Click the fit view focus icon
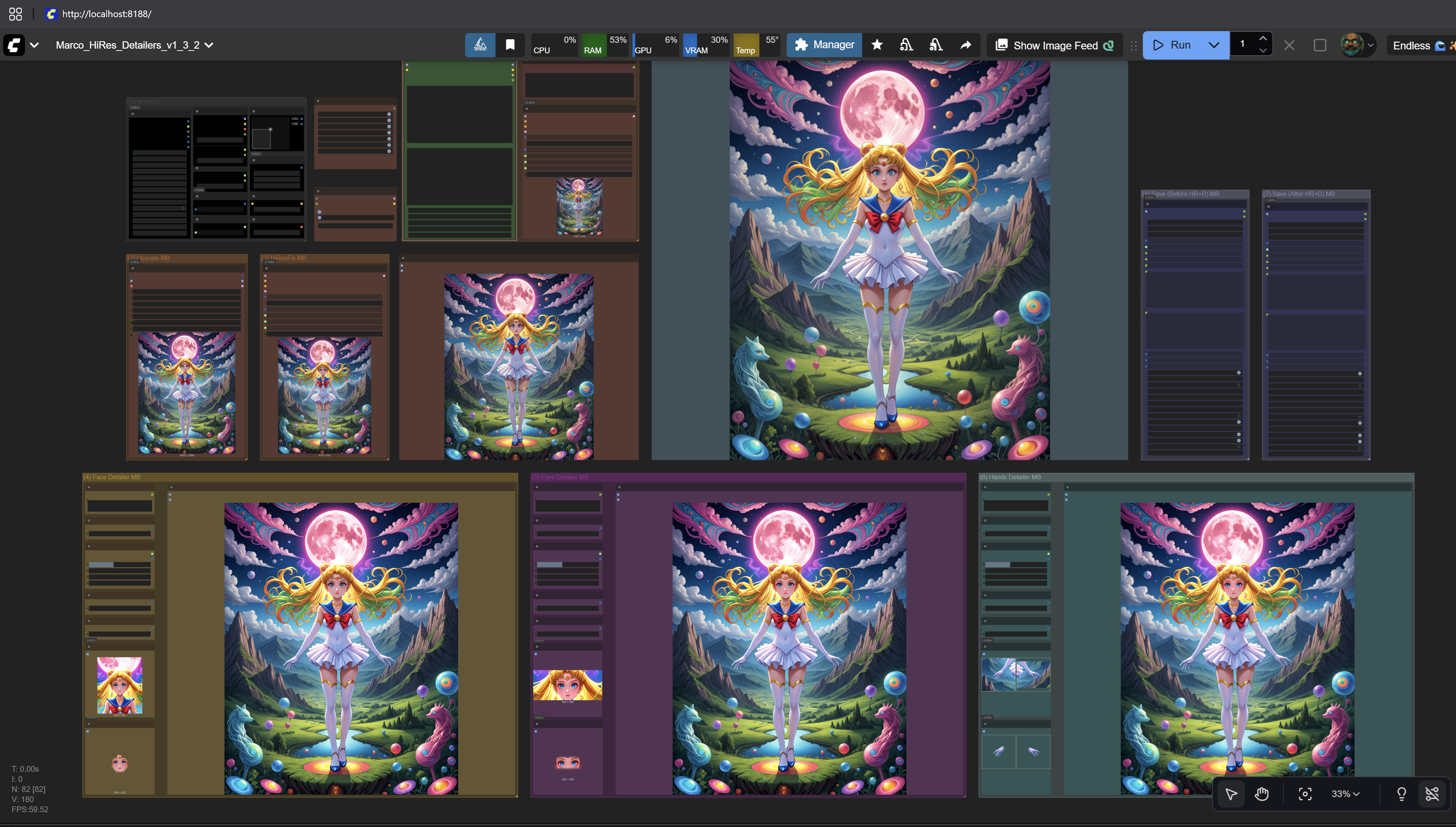Screen dimensions: 1456x827 pyautogui.click(x=1305, y=794)
